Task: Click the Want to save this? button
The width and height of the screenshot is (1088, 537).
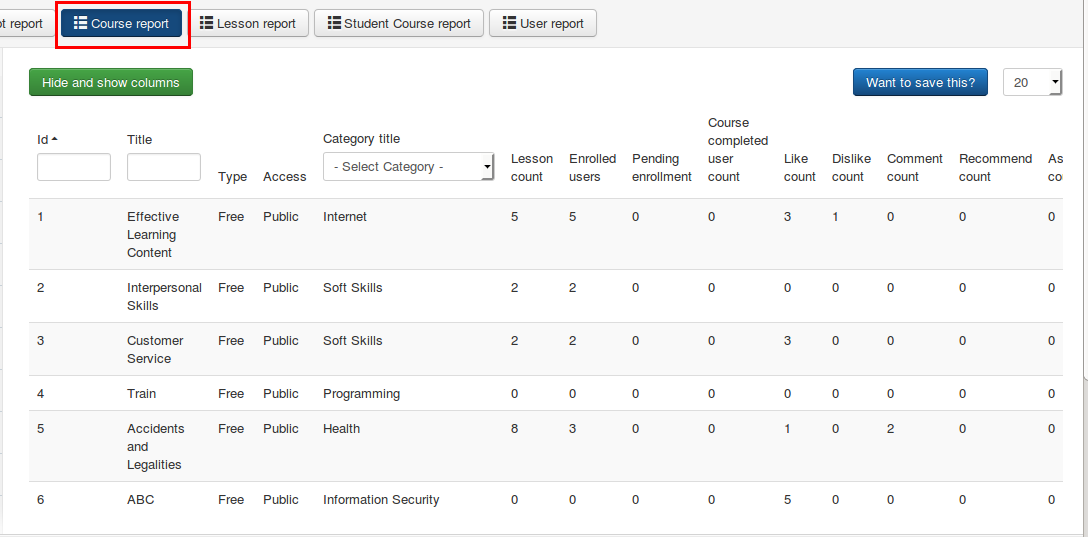Action: tap(920, 82)
